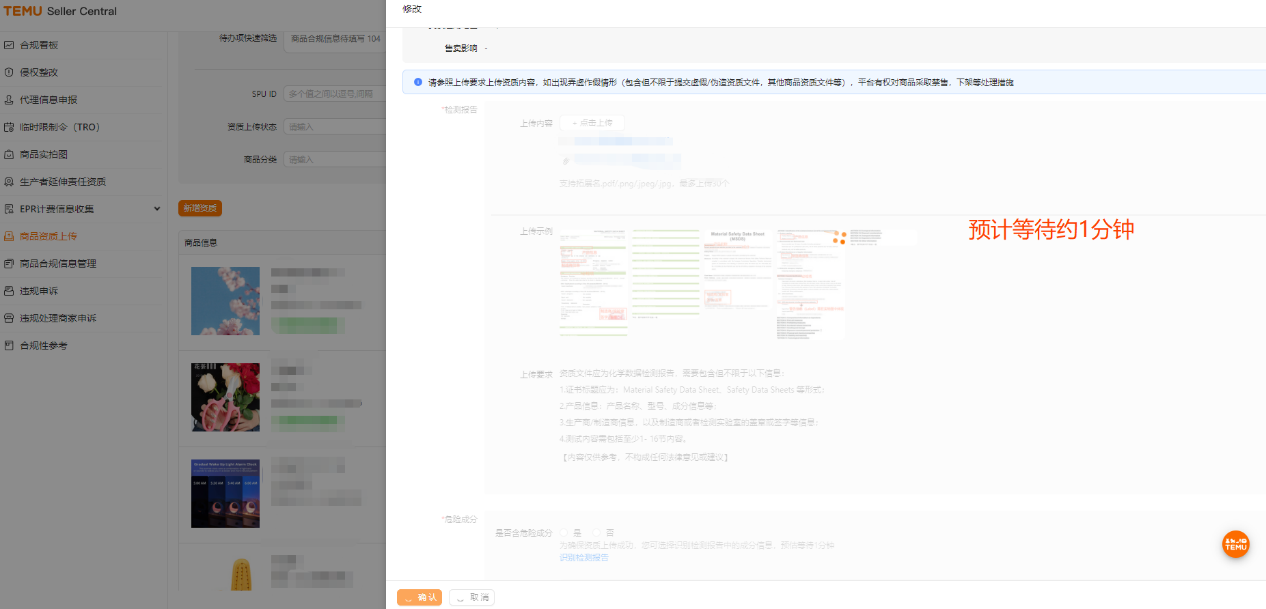The width and height of the screenshot is (1266, 609).
Task: Open the 商品分类 dropdown
Action: coord(334,159)
